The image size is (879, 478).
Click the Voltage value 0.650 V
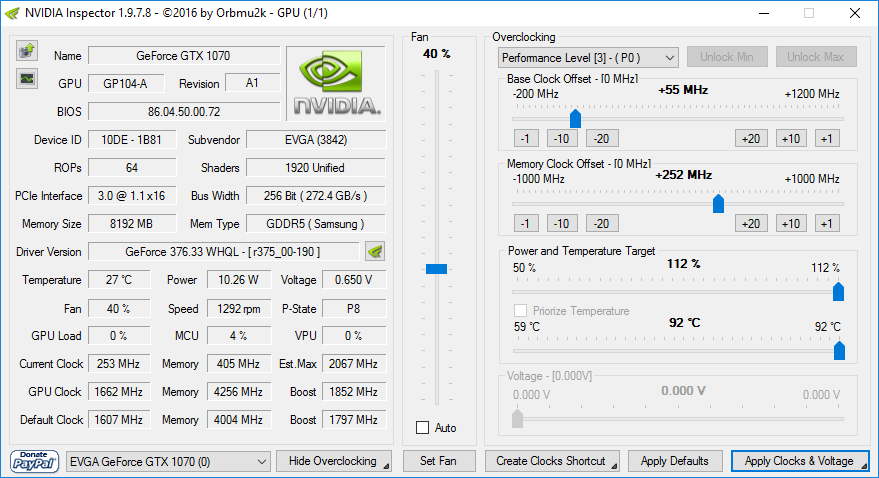coord(354,280)
